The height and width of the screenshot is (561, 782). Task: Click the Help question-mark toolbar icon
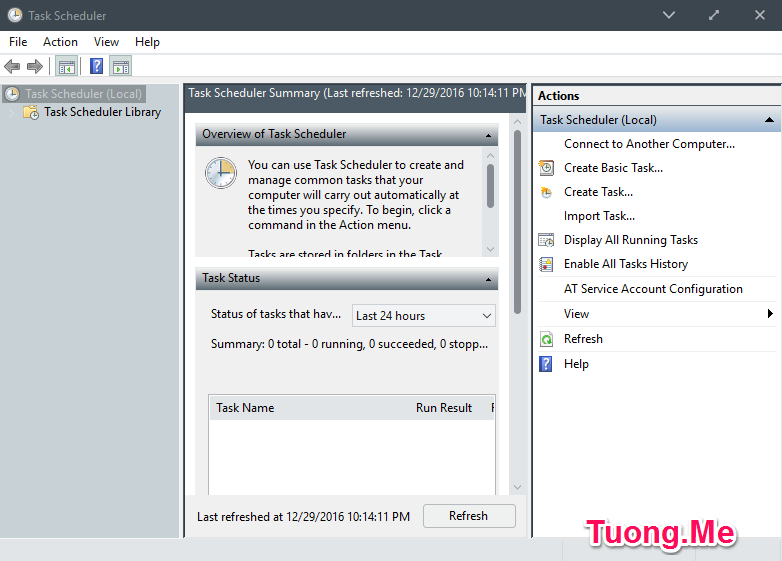point(96,66)
